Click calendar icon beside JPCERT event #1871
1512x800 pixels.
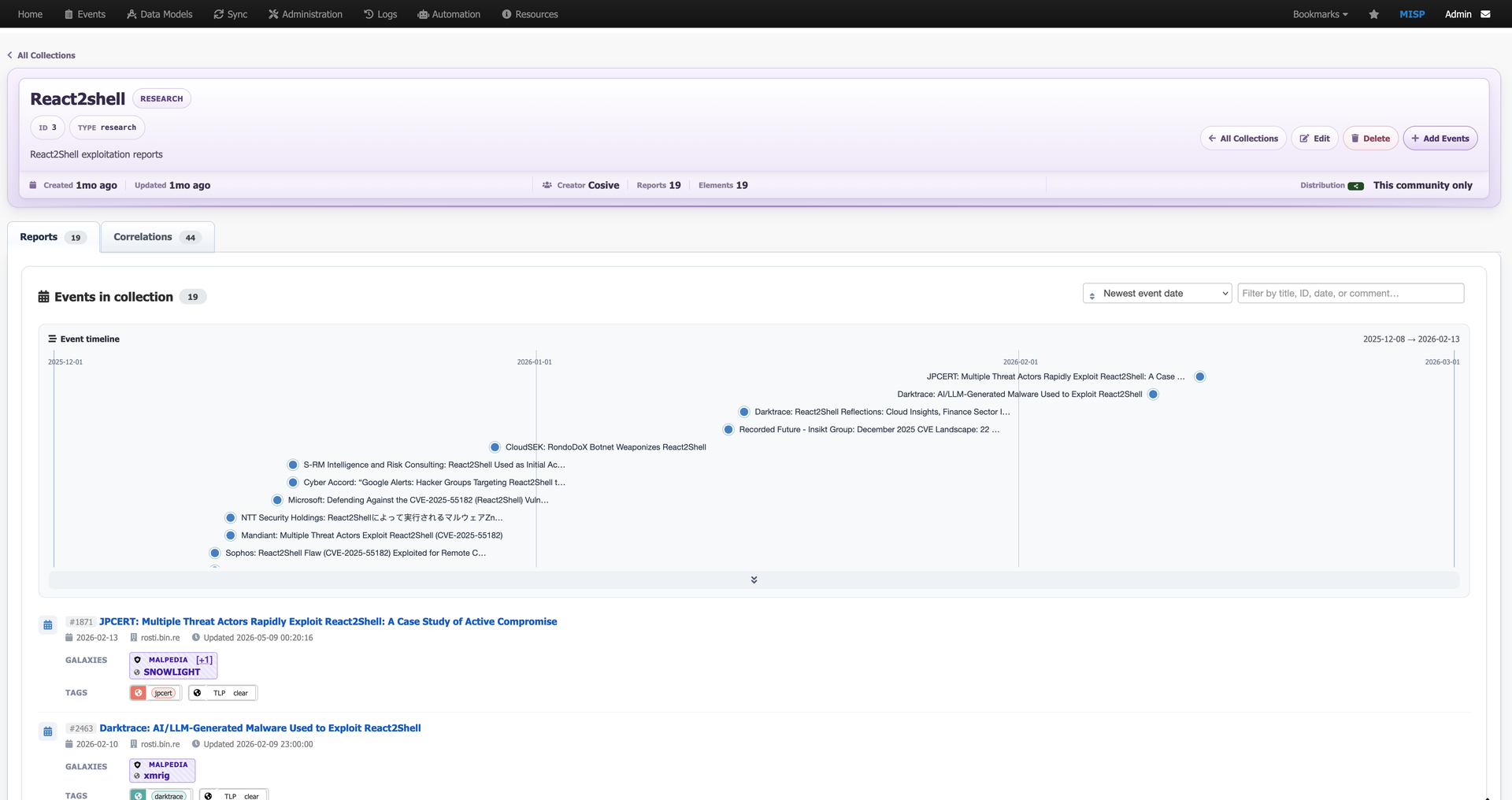coord(48,625)
